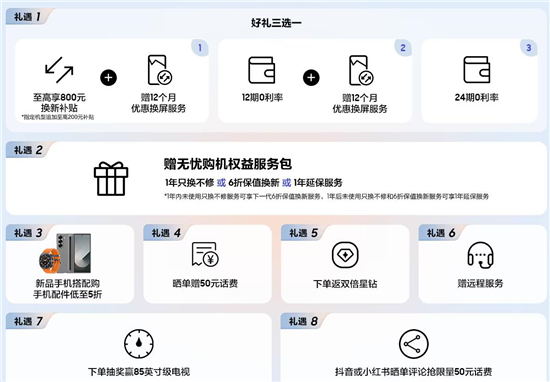This screenshot has height=382, width=550.
Task: Click wallet icon above 24期0利率
Action: (477, 70)
